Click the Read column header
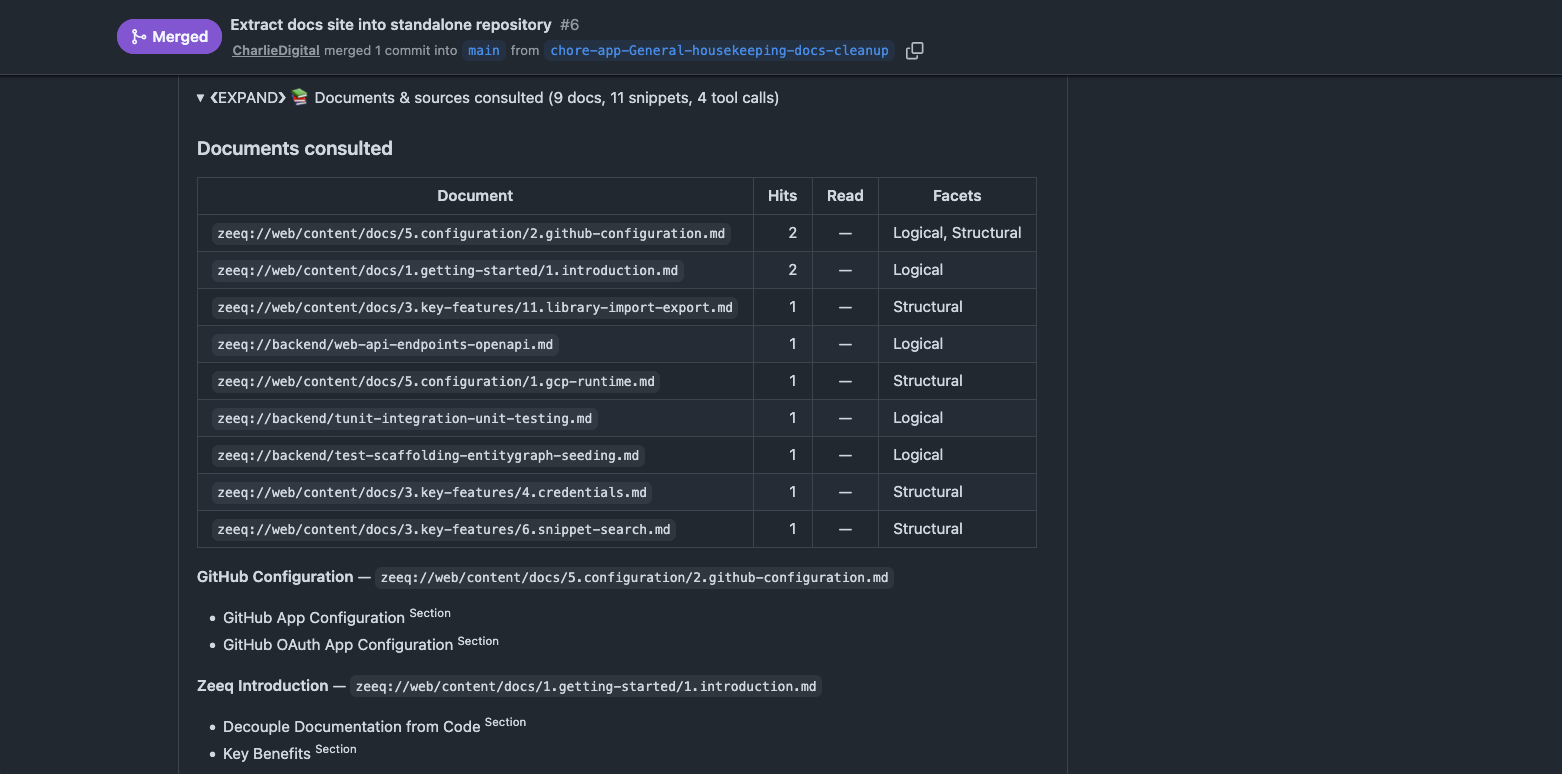This screenshot has width=1562, height=774. click(845, 196)
